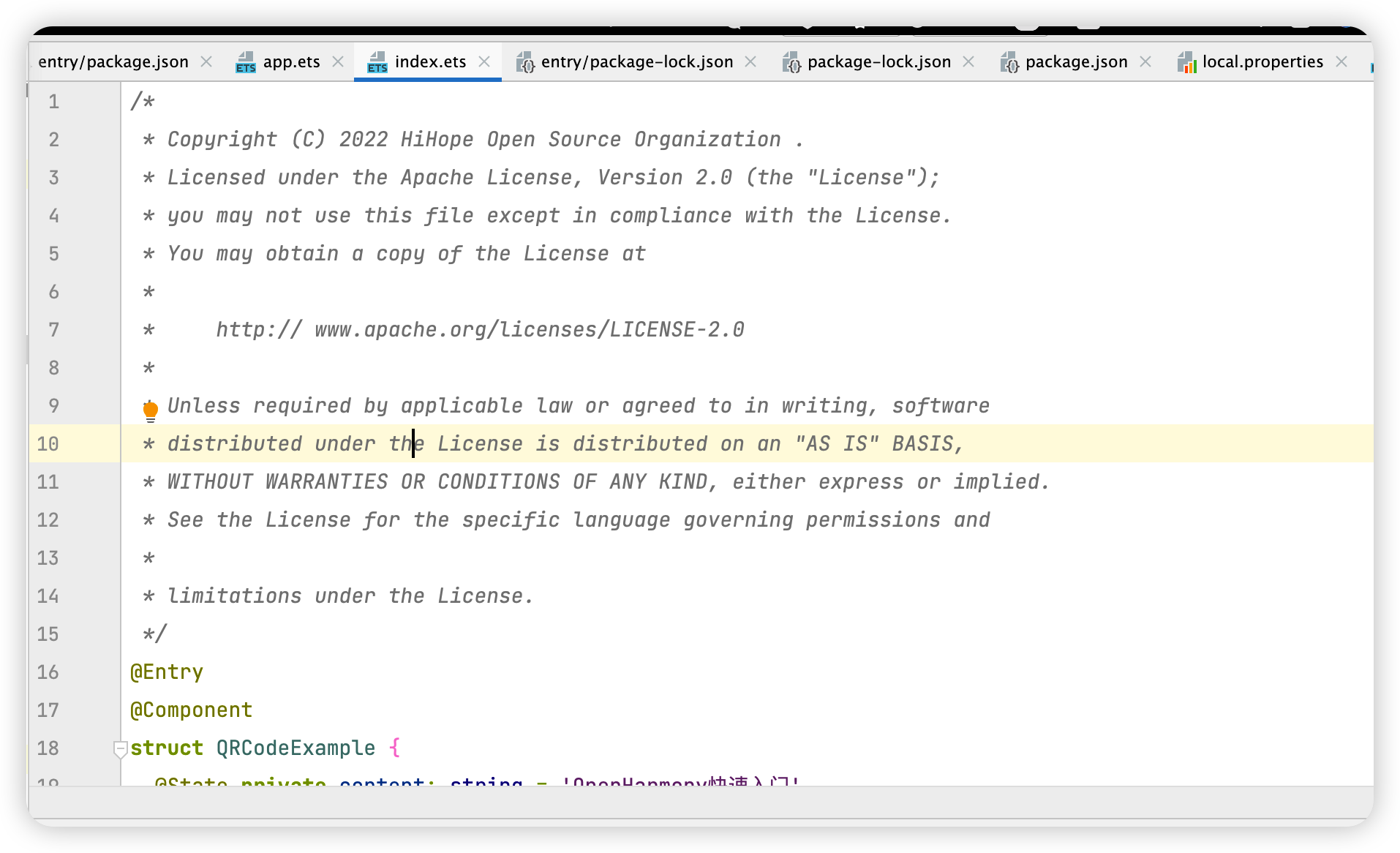This screenshot has width=1400, height=853.
Task: Click the @Entry decorator text
Action: [x=167, y=672]
